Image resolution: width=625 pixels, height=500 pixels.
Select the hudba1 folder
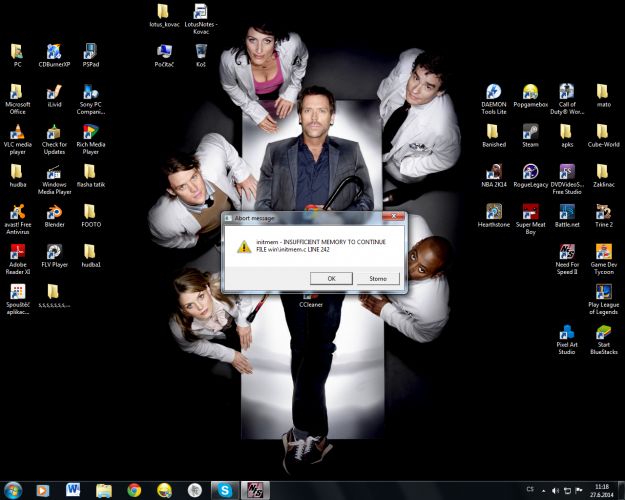coord(91,256)
